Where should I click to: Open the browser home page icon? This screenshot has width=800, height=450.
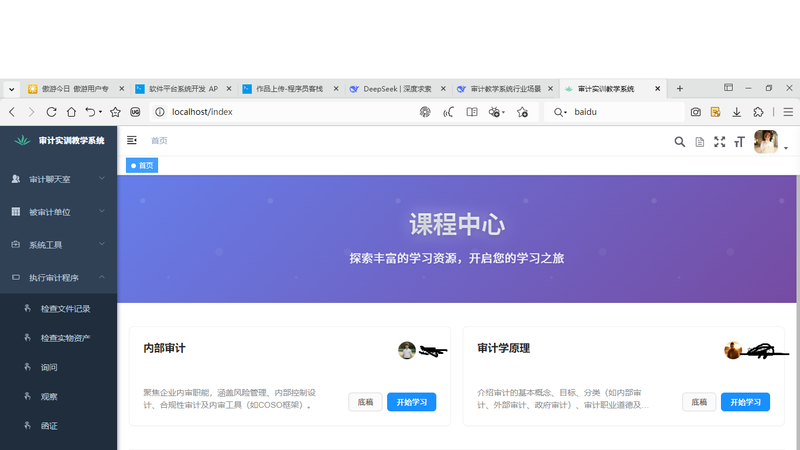(x=71, y=112)
